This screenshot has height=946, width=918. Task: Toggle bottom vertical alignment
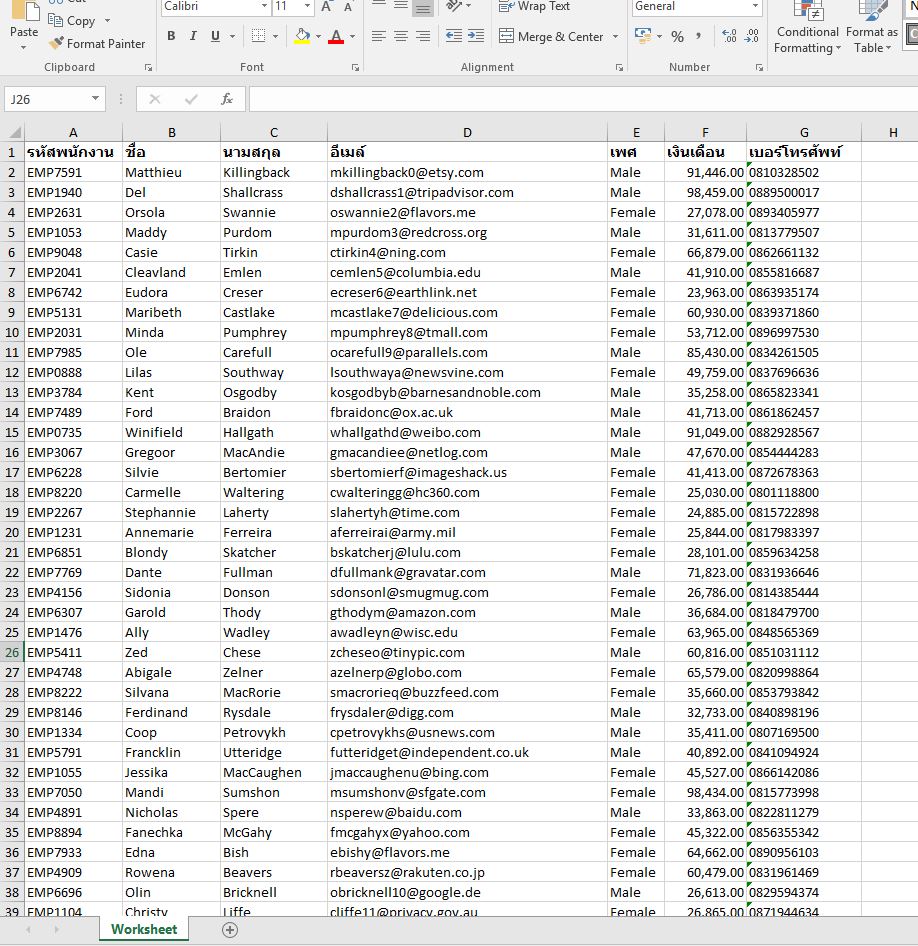click(x=423, y=8)
